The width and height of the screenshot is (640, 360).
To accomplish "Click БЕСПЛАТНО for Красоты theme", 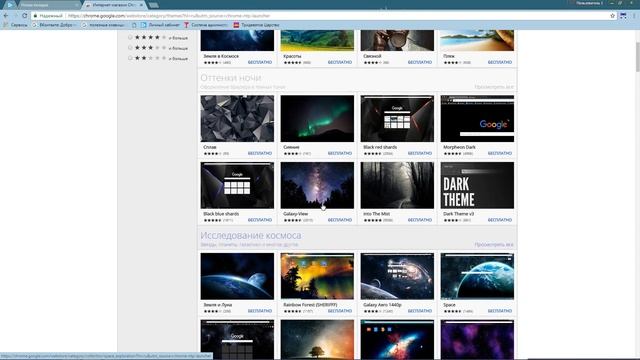I will click(x=340, y=62).
